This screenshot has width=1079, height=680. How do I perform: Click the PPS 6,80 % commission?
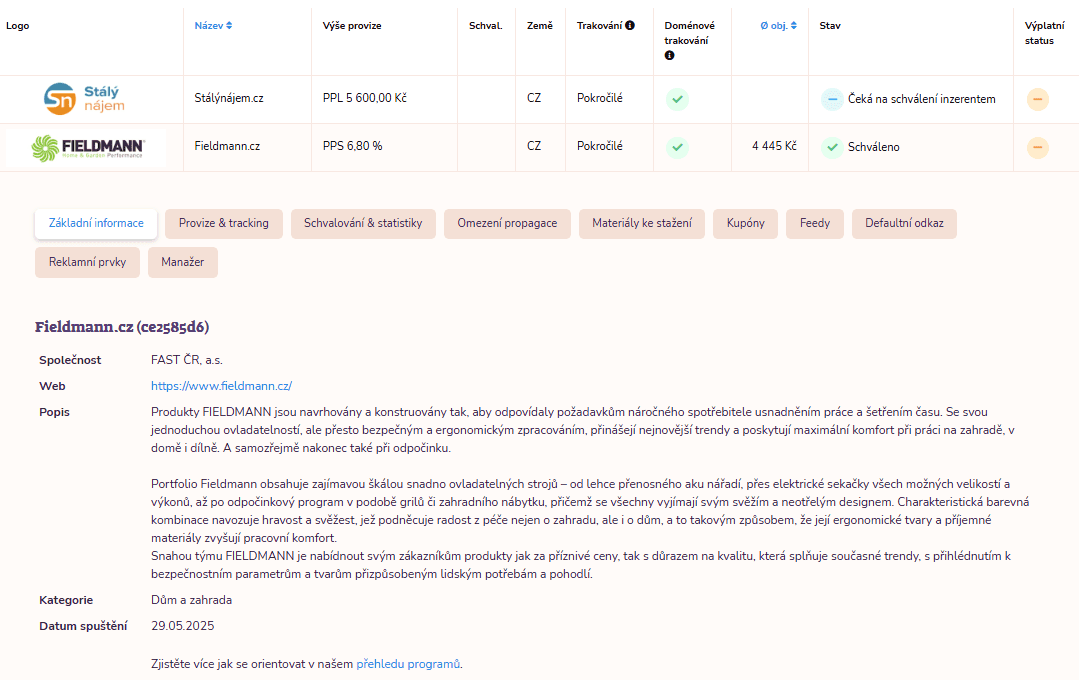click(352, 146)
